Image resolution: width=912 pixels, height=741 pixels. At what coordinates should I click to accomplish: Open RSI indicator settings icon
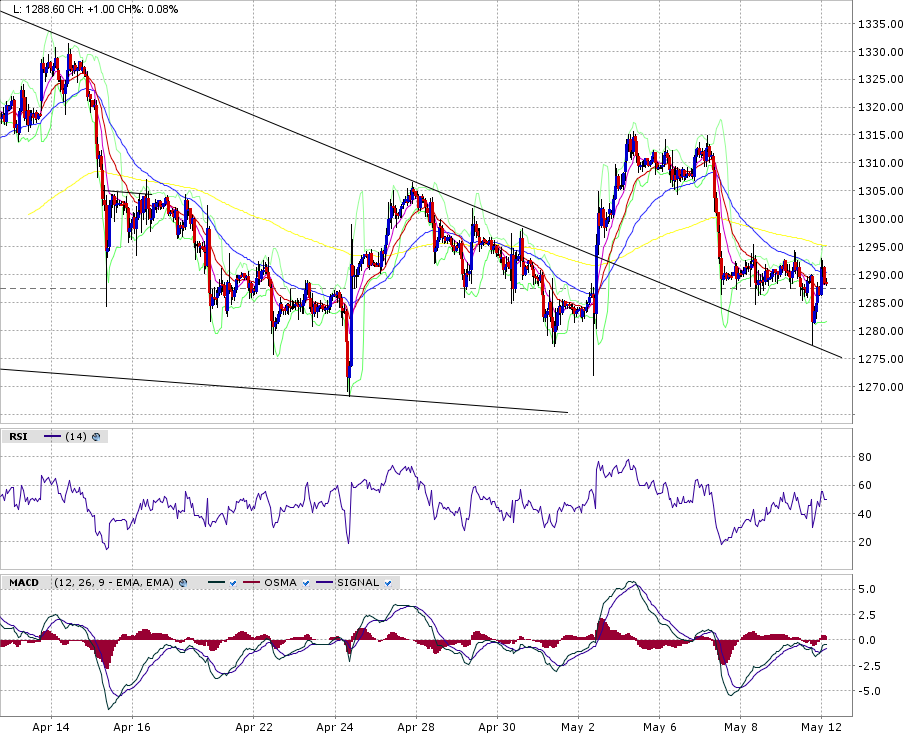click(x=96, y=437)
